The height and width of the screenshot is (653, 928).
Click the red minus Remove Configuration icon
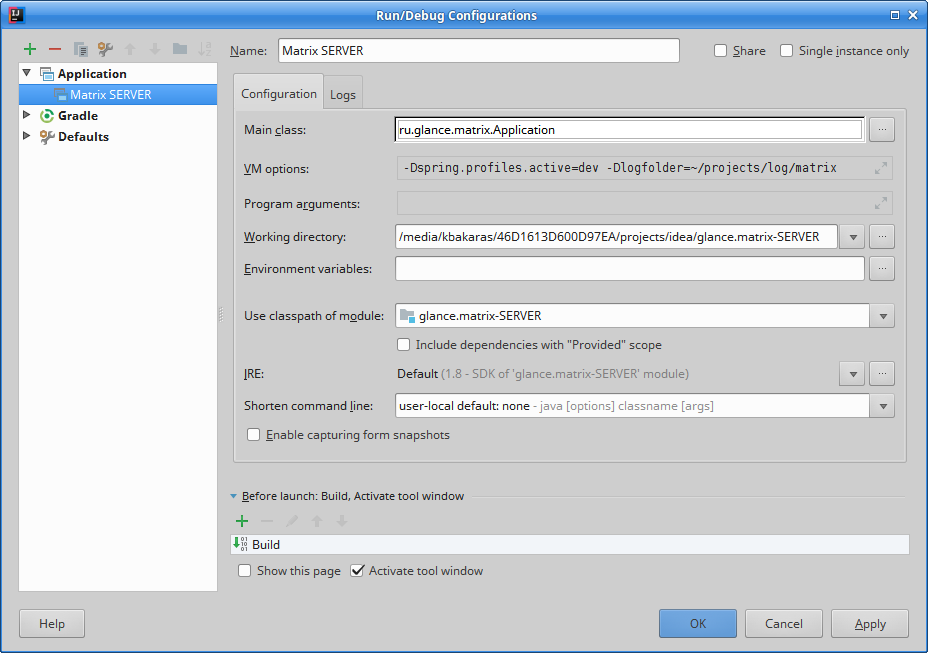(55, 49)
